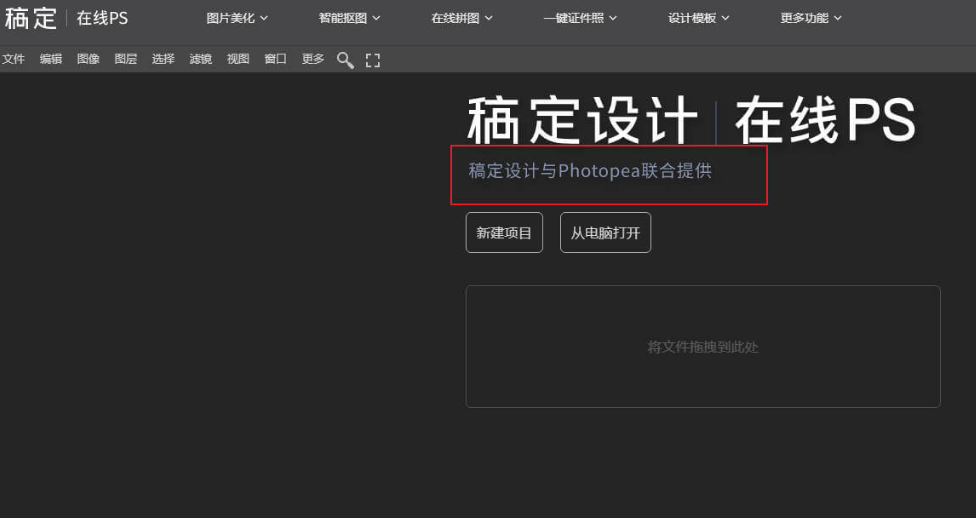Click the 将文件拖拽到此处 drop area
Viewport: 976px width, 518px height.
(703, 347)
